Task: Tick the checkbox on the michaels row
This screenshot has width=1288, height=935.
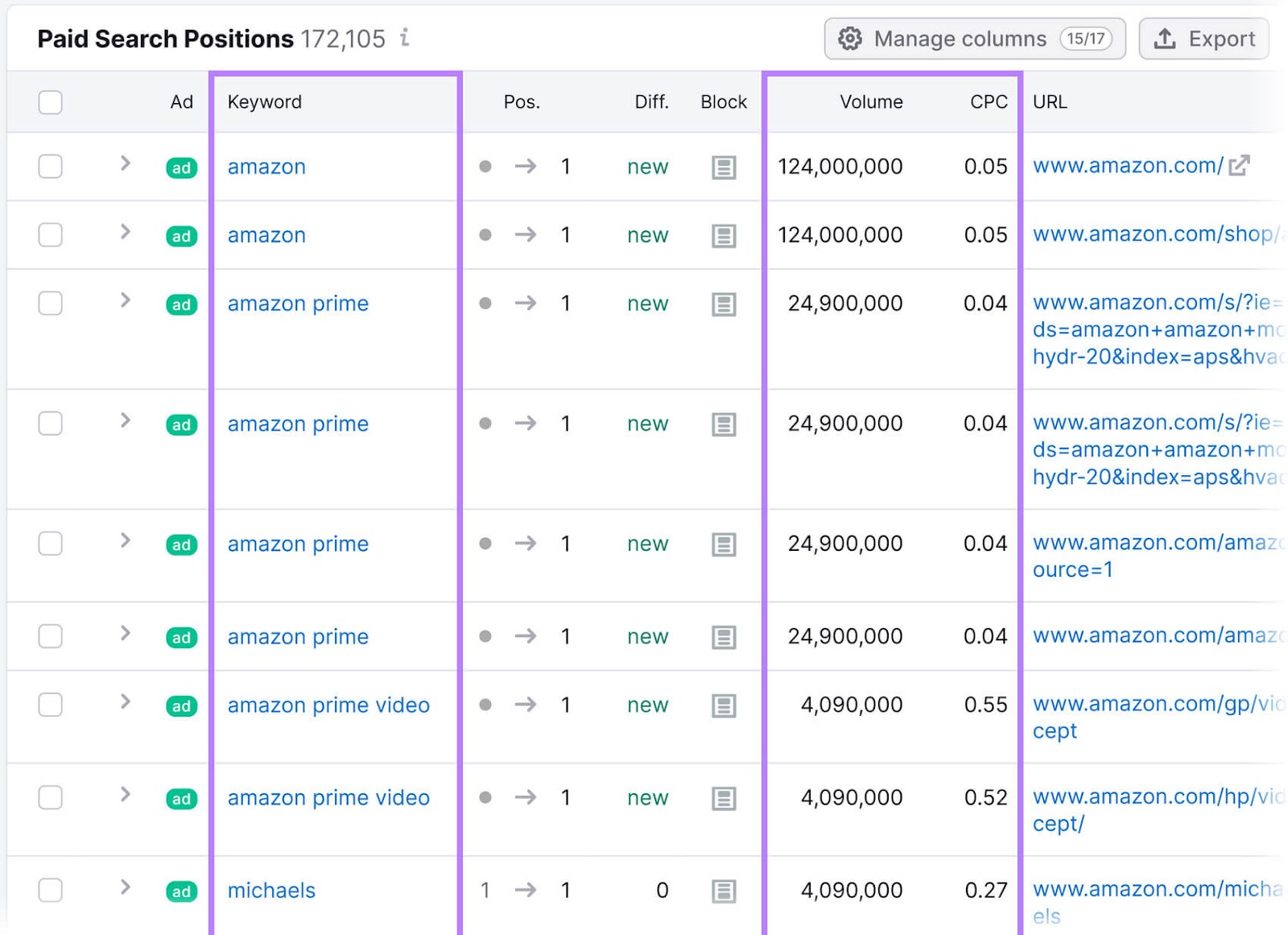Action: pyautogui.click(x=50, y=891)
